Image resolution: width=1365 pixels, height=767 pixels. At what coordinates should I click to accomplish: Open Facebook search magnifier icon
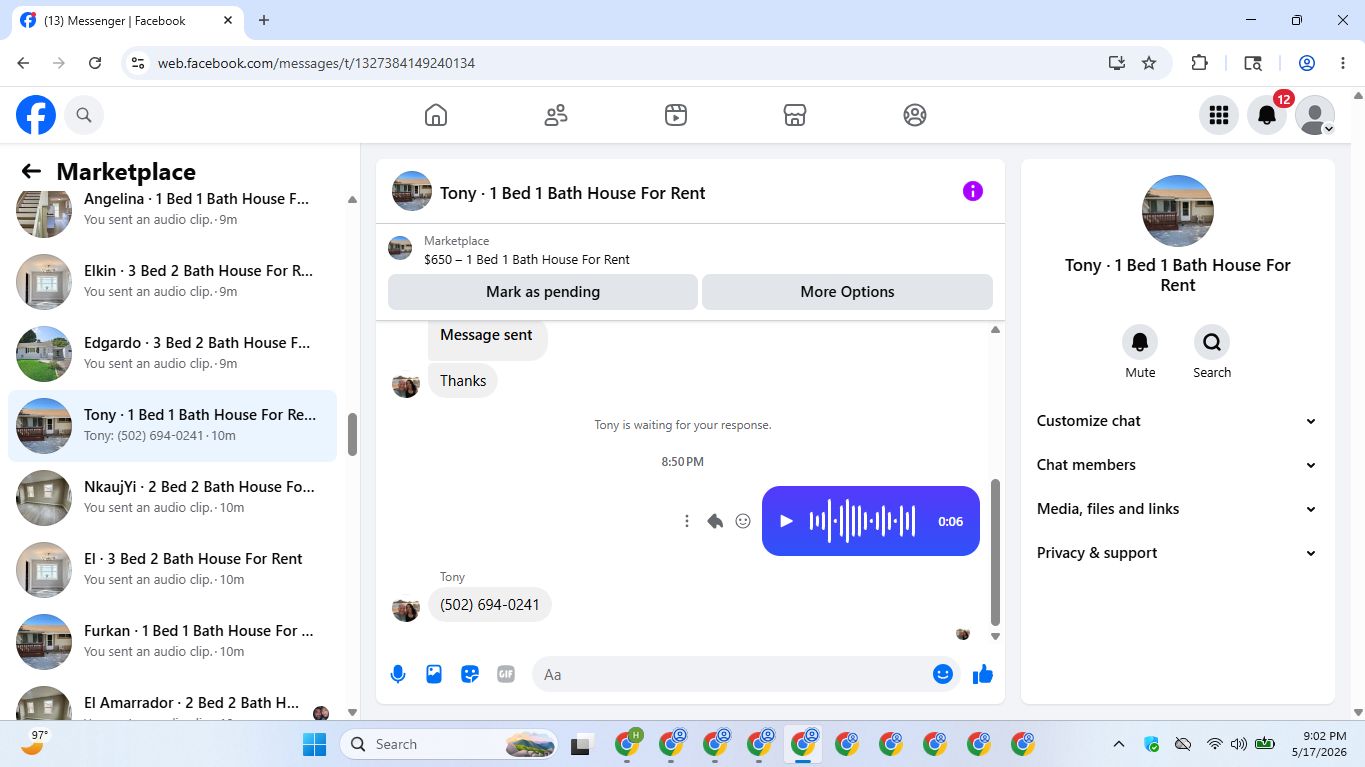click(x=84, y=115)
